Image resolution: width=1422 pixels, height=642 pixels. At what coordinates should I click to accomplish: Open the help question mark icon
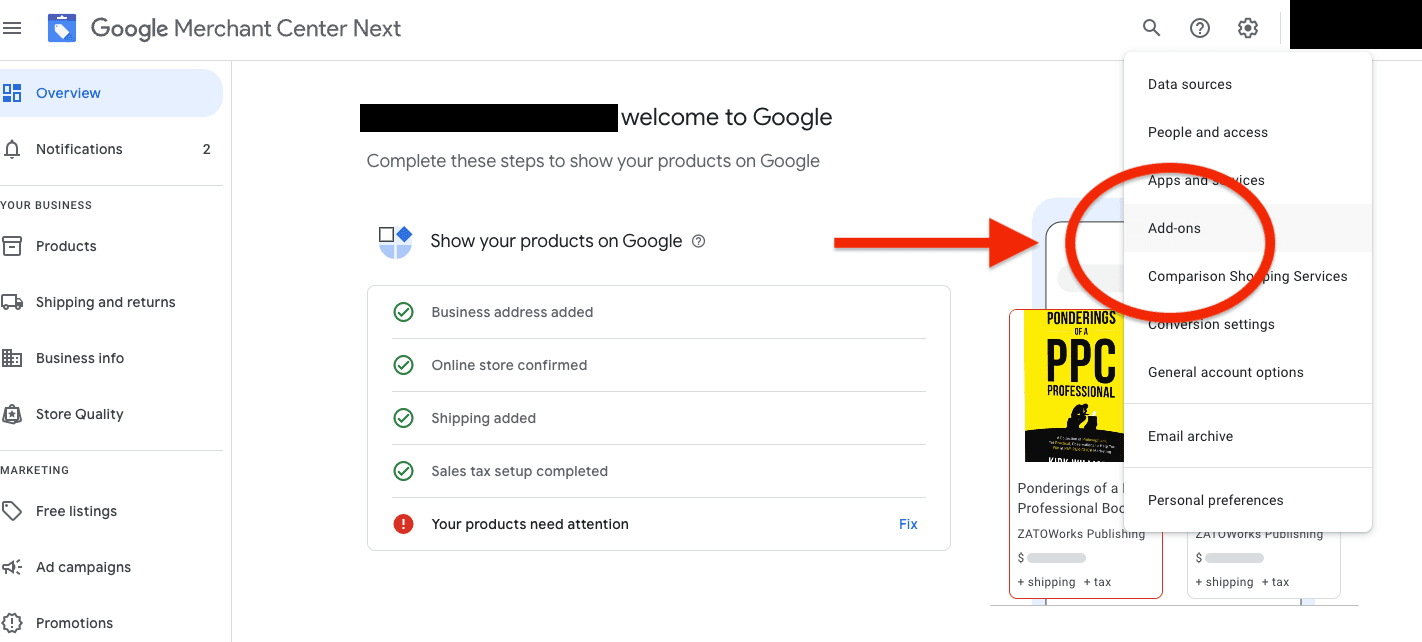pyautogui.click(x=1200, y=28)
